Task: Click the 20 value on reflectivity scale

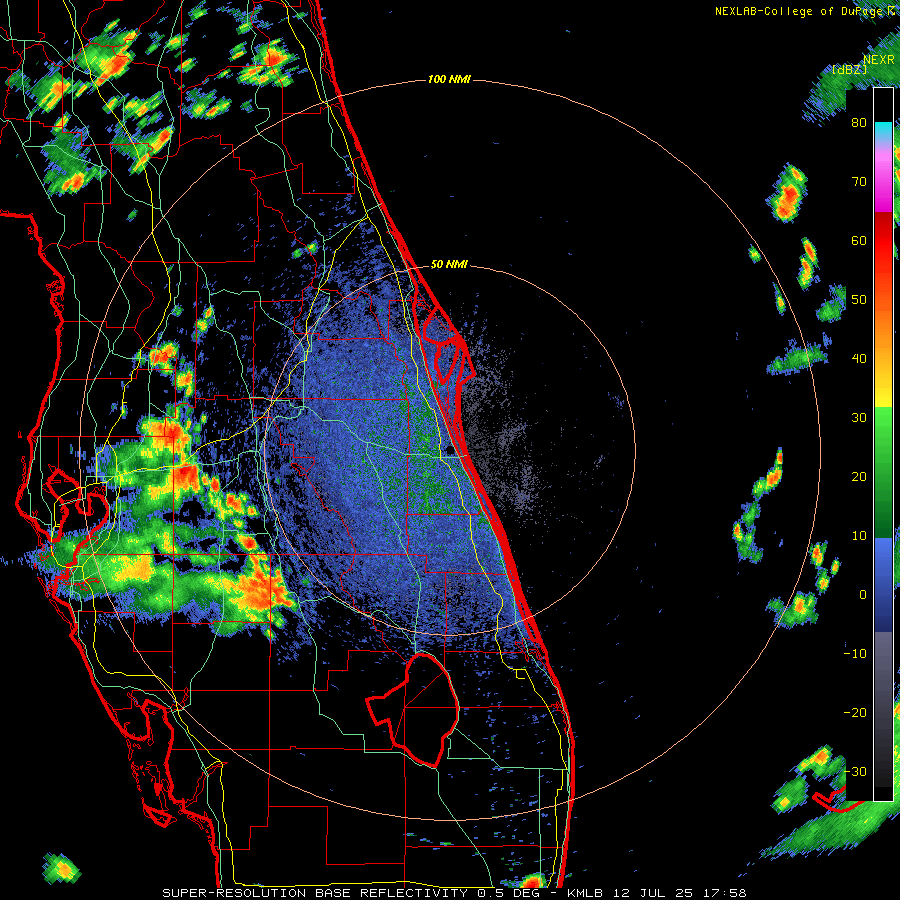Action: click(859, 476)
